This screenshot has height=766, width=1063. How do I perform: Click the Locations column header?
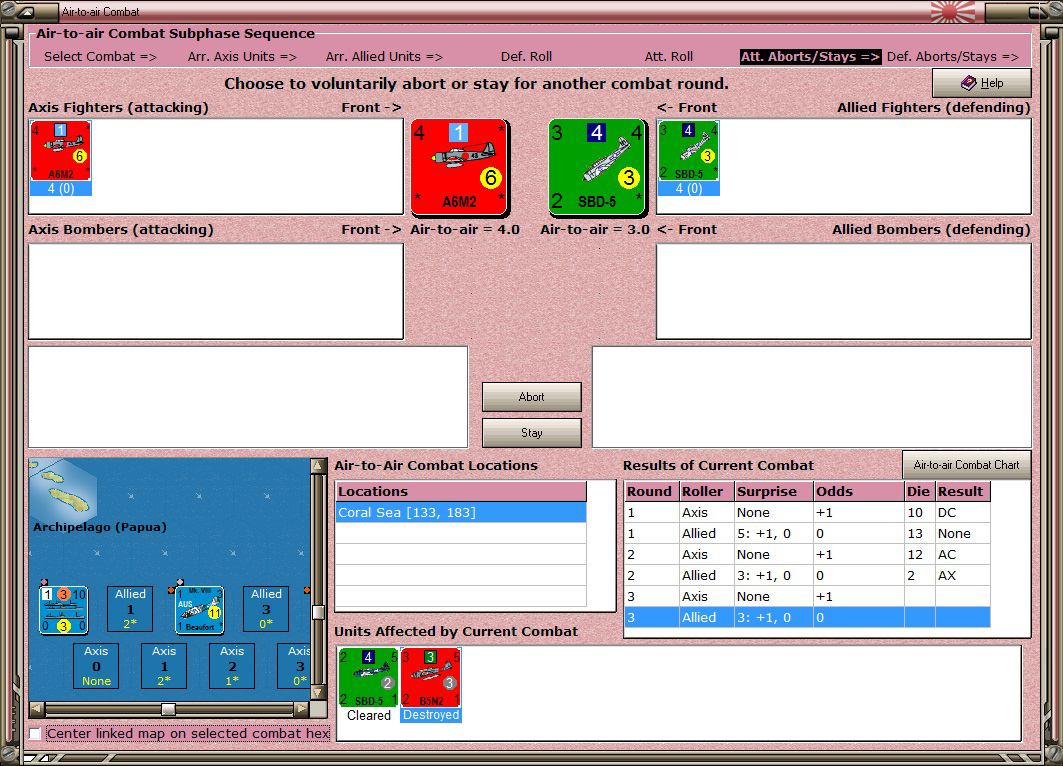(461, 491)
